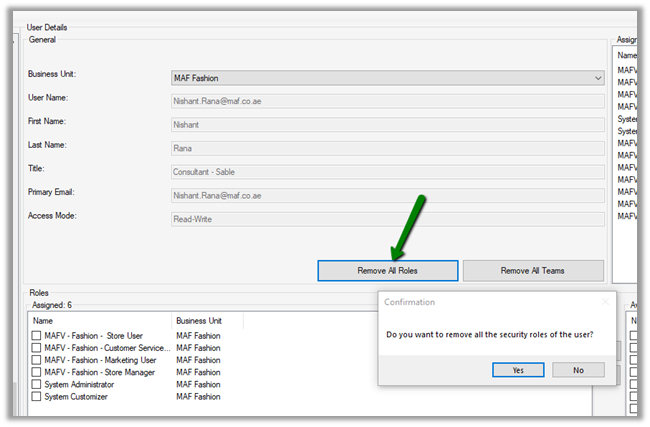This screenshot has height=427, width=650.
Task: Choose No in the Confirmation dialog
Action: tap(578, 369)
